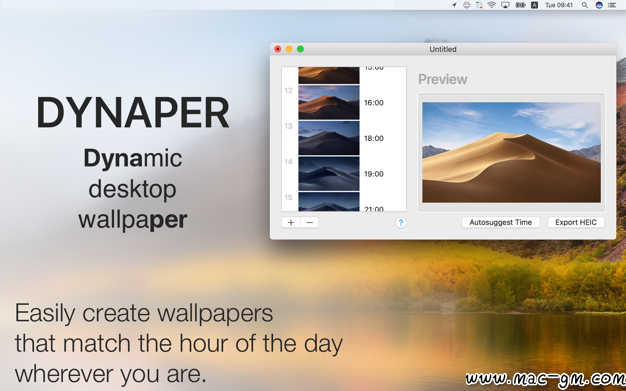
Task: Click the Wi-Fi status icon
Action: point(492,5)
